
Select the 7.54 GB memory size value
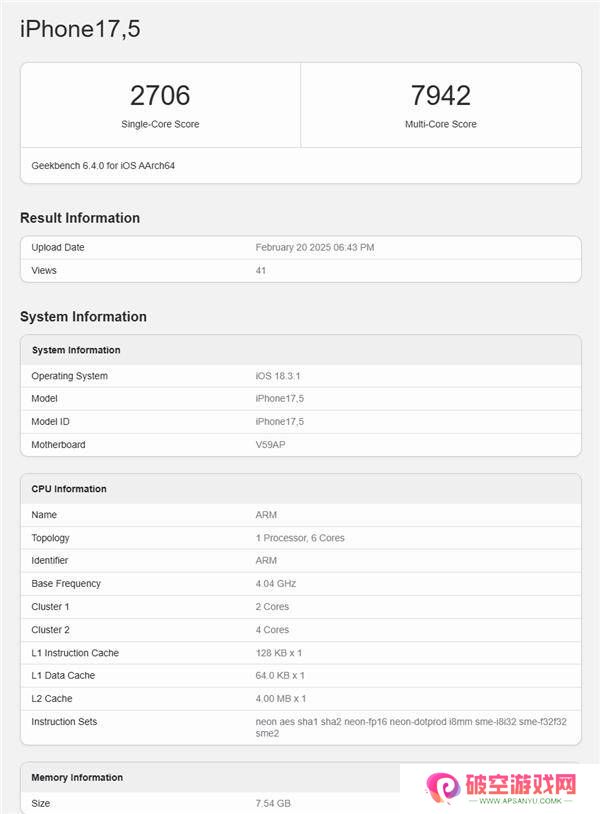273,804
